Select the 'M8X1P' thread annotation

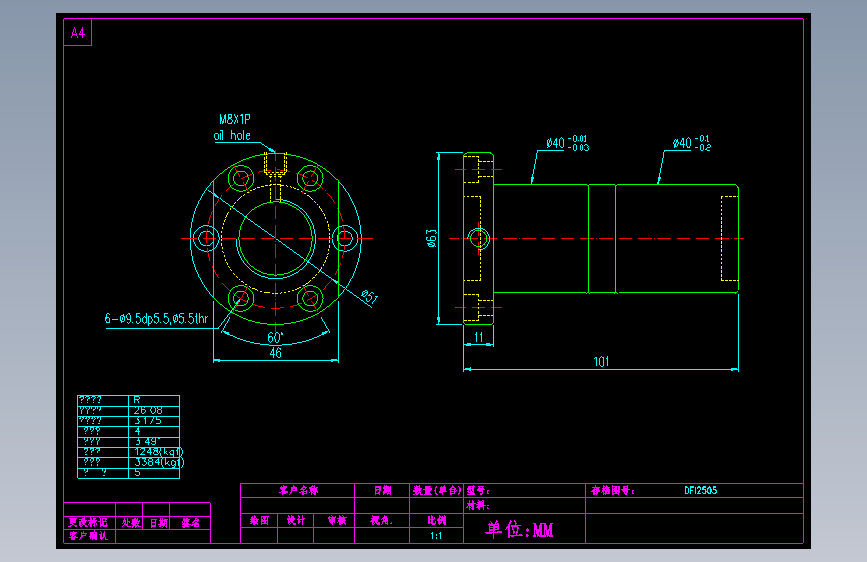pyautogui.click(x=235, y=119)
